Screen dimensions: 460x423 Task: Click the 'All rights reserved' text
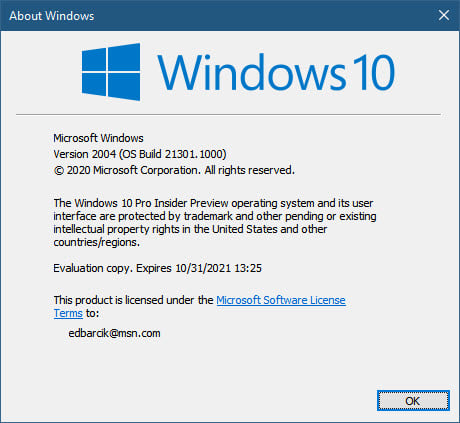(x=249, y=170)
